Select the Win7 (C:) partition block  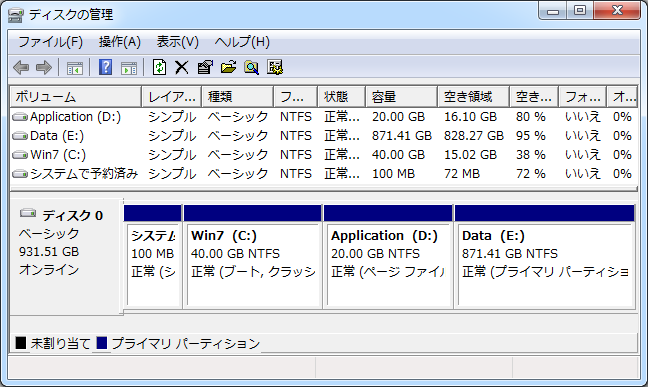[253, 256]
